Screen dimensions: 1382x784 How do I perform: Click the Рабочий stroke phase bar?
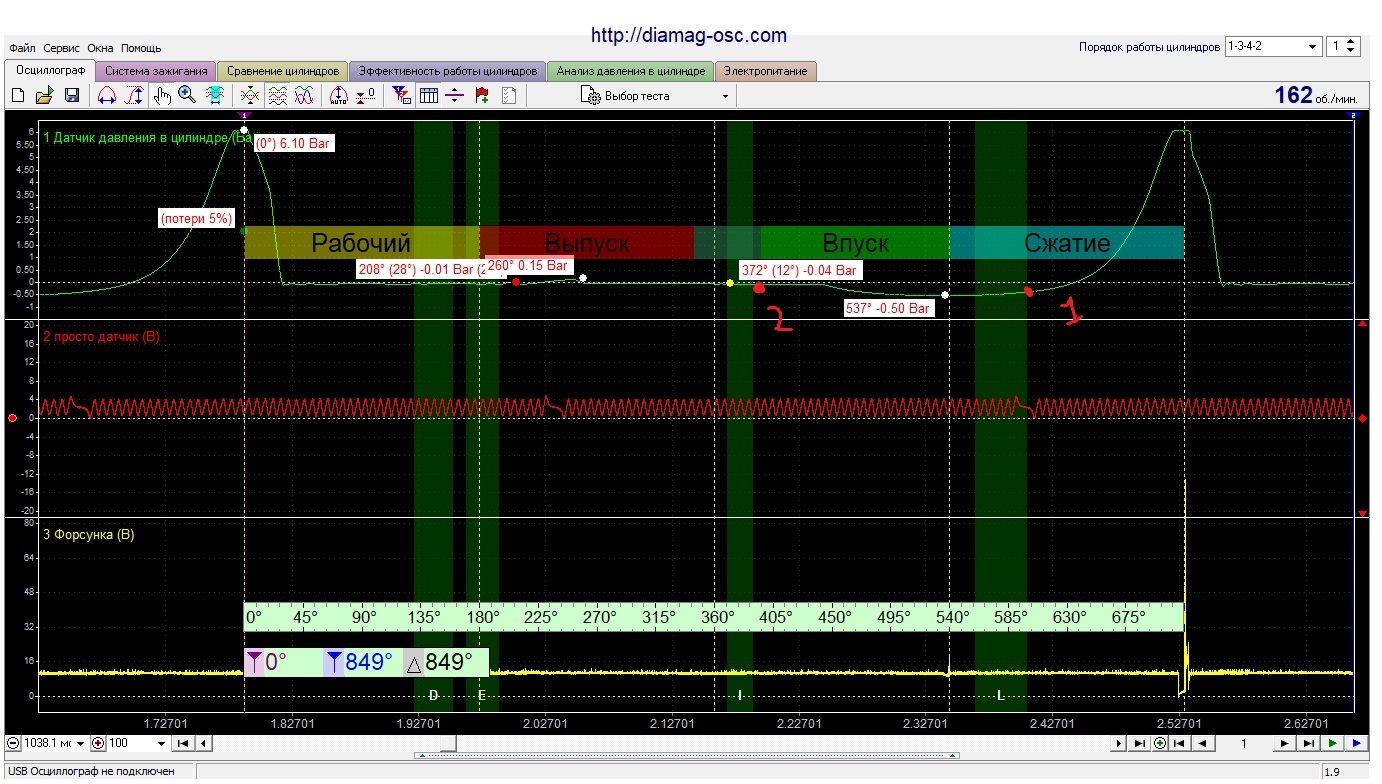click(361, 243)
